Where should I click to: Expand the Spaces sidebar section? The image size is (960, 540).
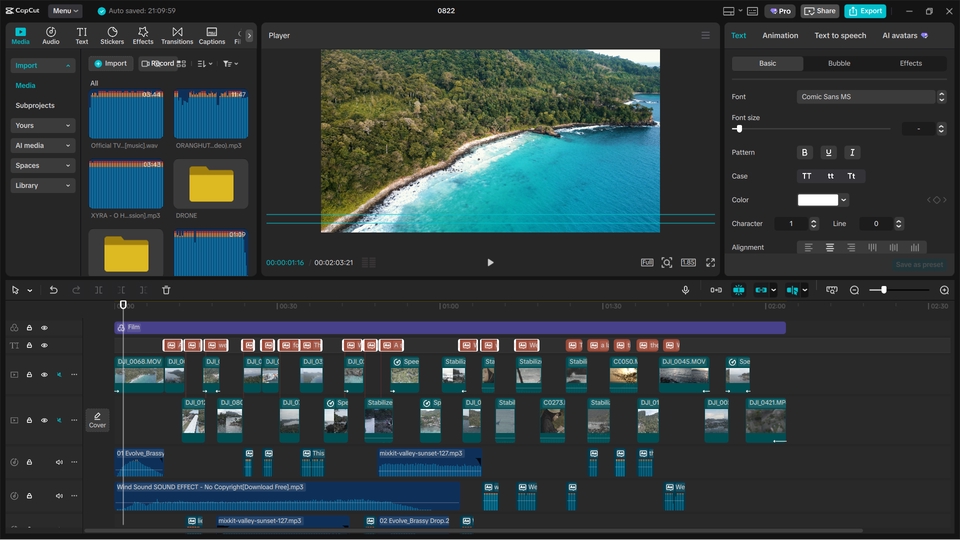(43, 165)
